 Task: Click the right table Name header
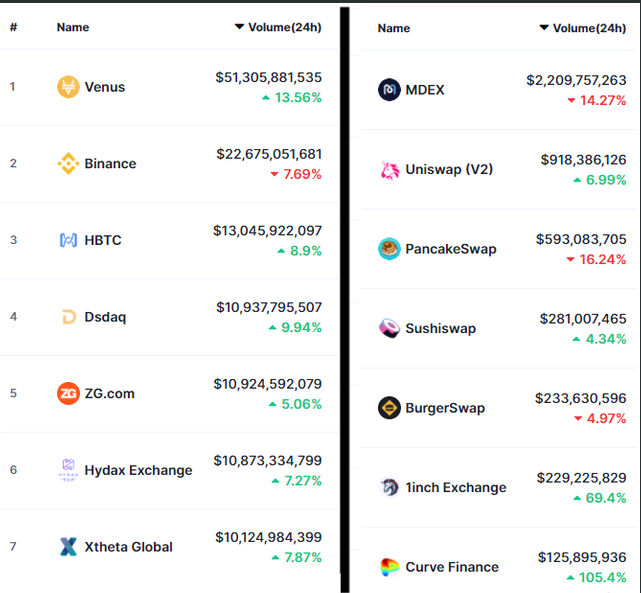coord(394,28)
